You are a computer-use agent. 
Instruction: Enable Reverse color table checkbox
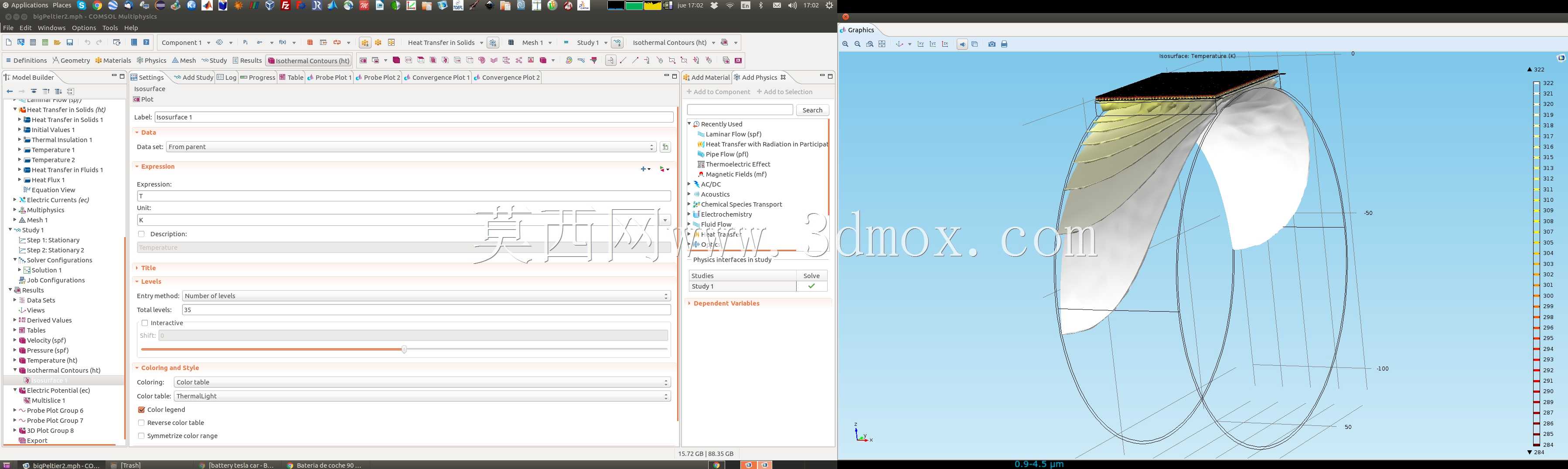click(141, 423)
